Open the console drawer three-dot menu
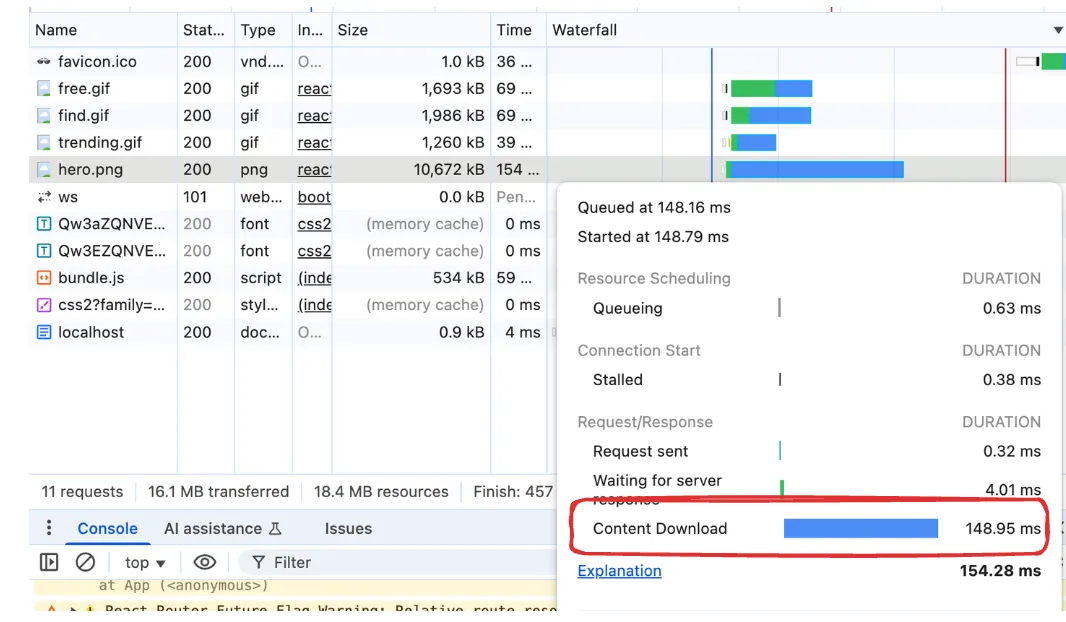 pyautogui.click(x=49, y=528)
